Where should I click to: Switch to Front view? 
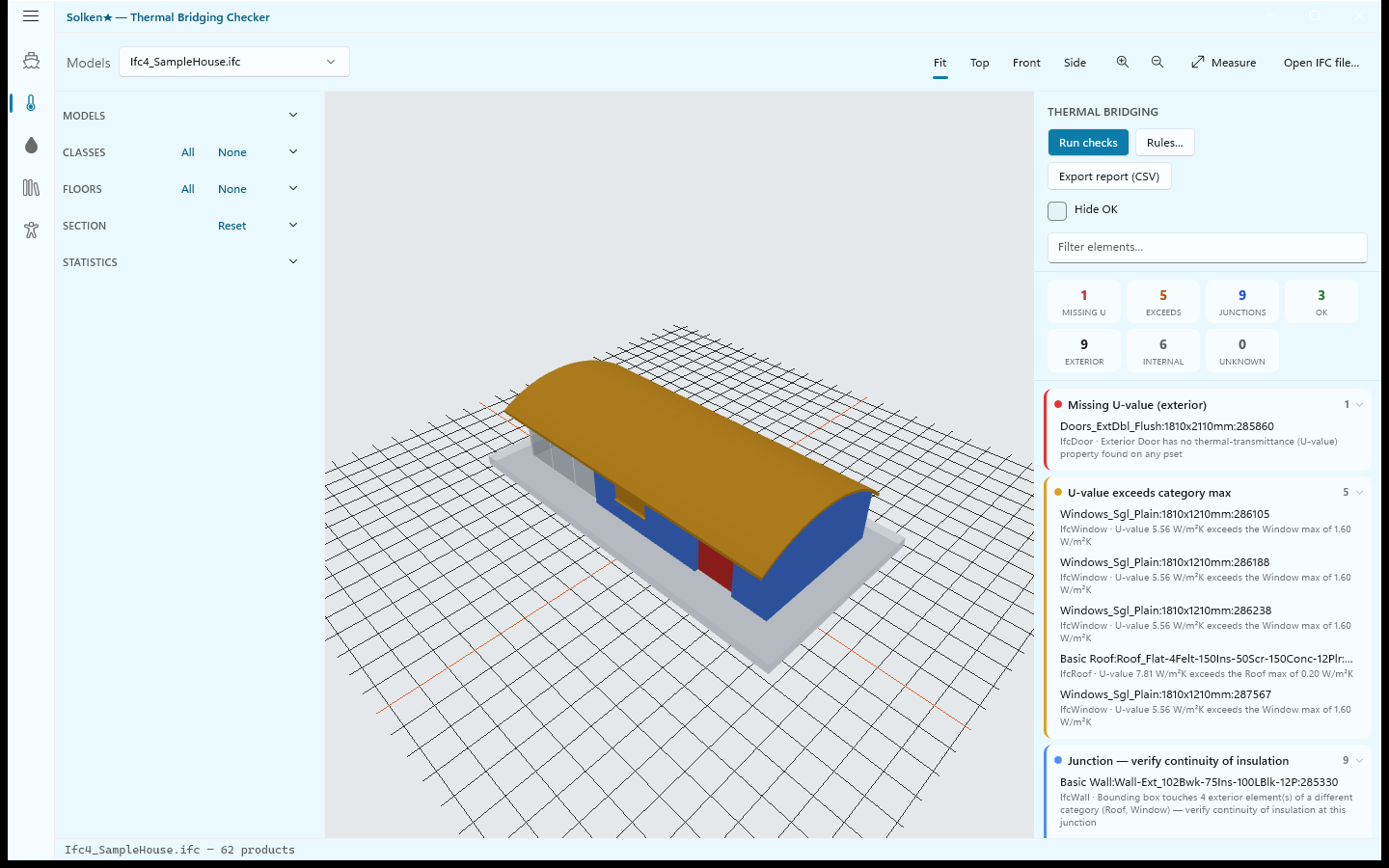click(x=1026, y=63)
